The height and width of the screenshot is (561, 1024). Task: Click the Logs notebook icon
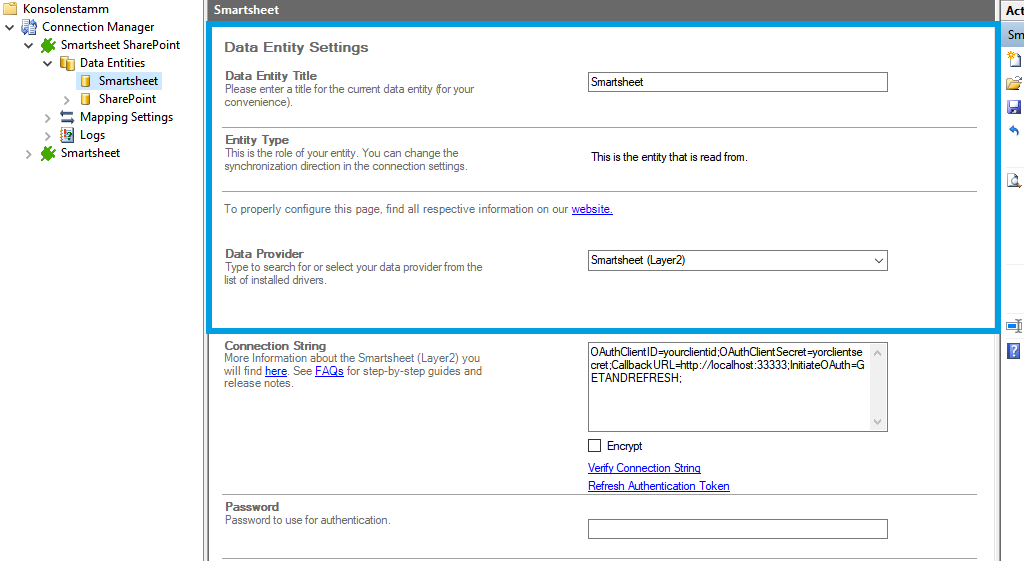(x=67, y=135)
